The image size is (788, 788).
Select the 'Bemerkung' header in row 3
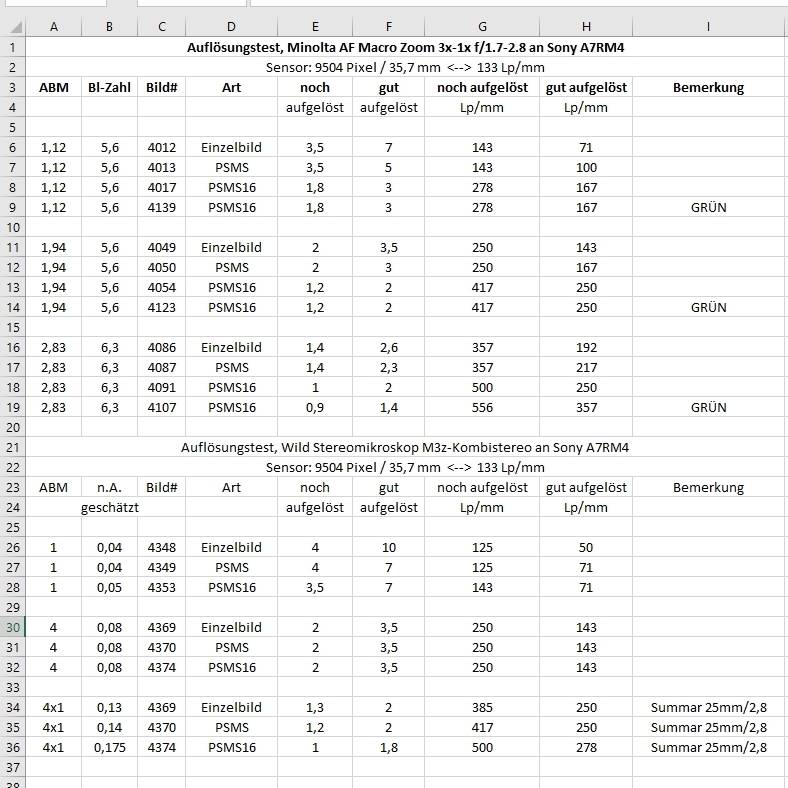pyautogui.click(x=708, y=87)
